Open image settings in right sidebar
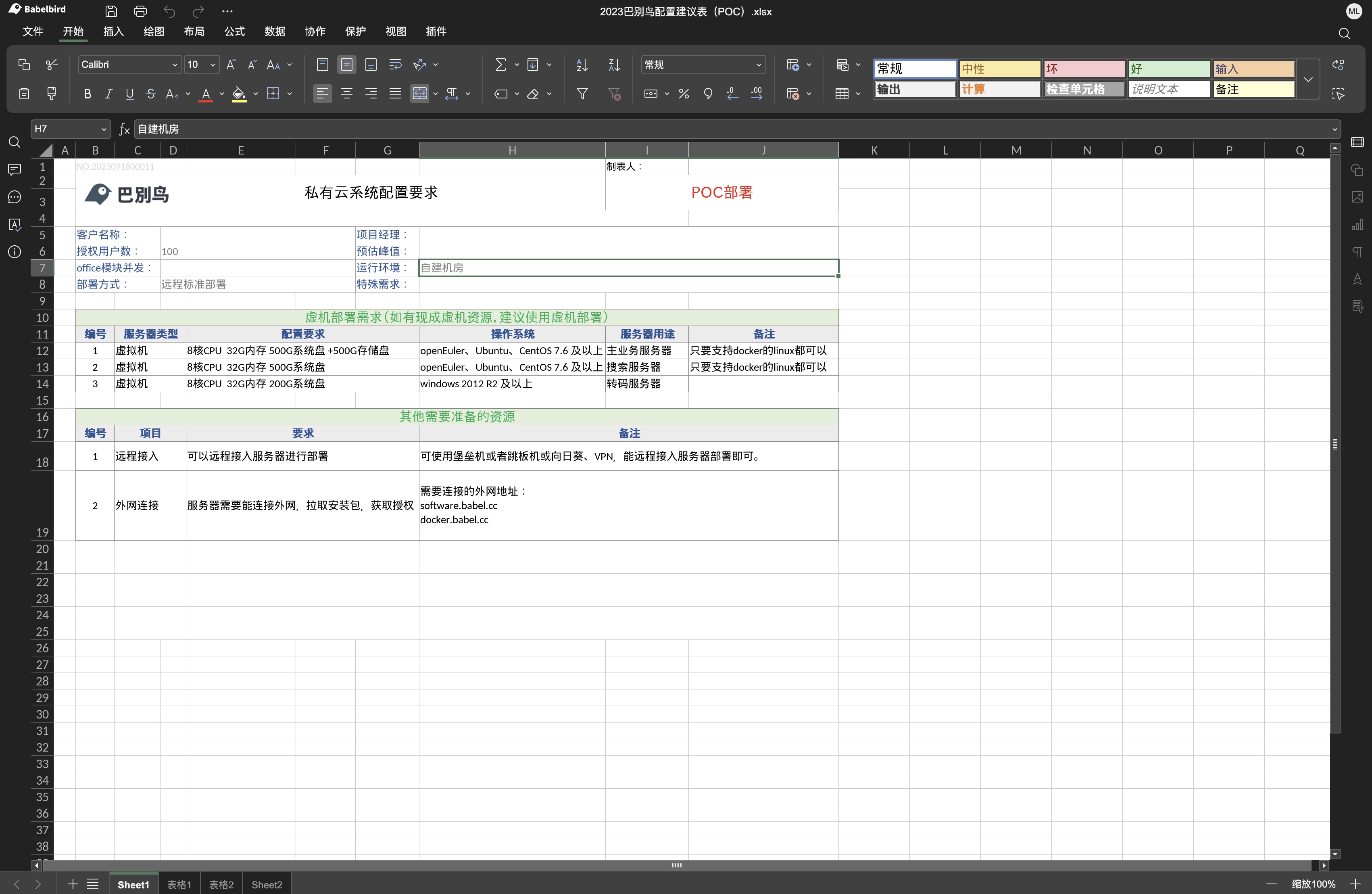The width and height of the screenshot is (1372, 894). pyautogui.click(x=1357, y=197)
